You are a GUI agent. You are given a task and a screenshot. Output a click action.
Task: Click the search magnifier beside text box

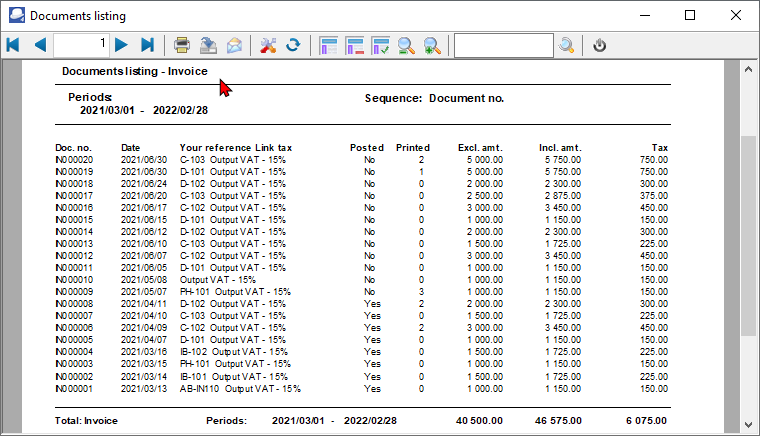click(x=566, y=46)
